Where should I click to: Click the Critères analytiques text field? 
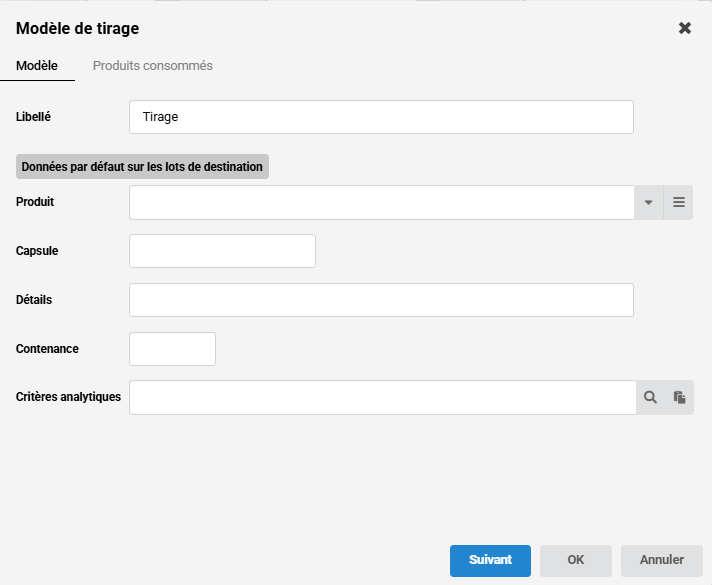(382, 397)
